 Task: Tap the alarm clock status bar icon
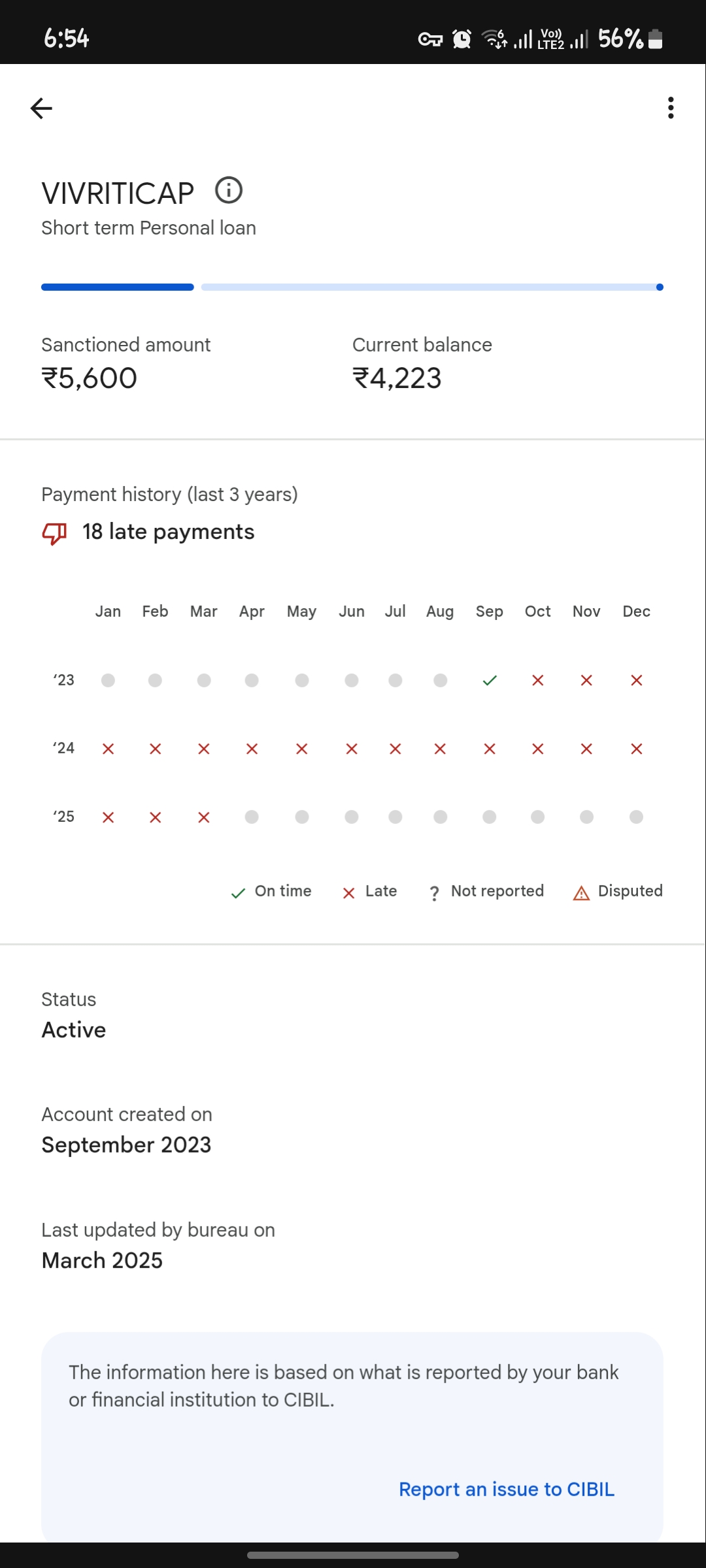point(462,39)
